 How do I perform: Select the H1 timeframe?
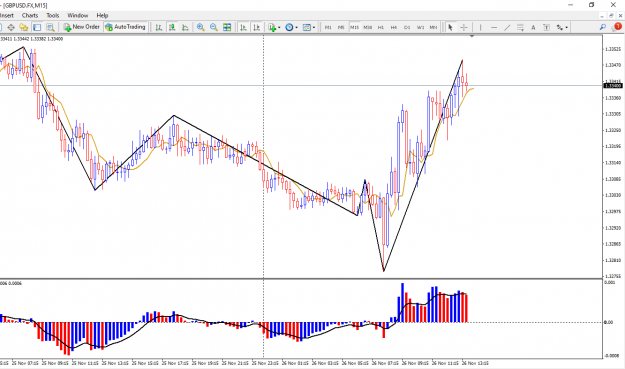(x=381, y=27)
